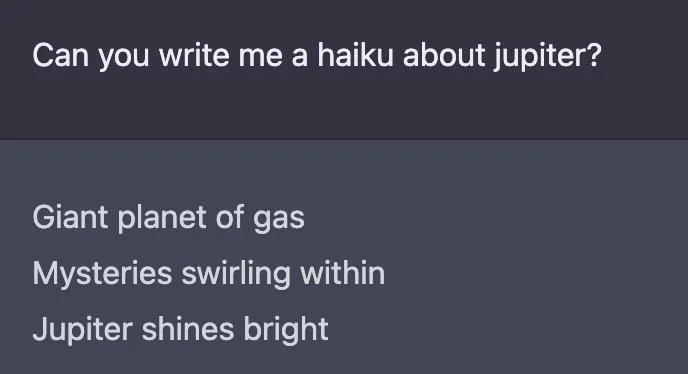
Task: Click the word 'haiku' in the prompt
Action: pyautogui.click(x=355, y=55)
